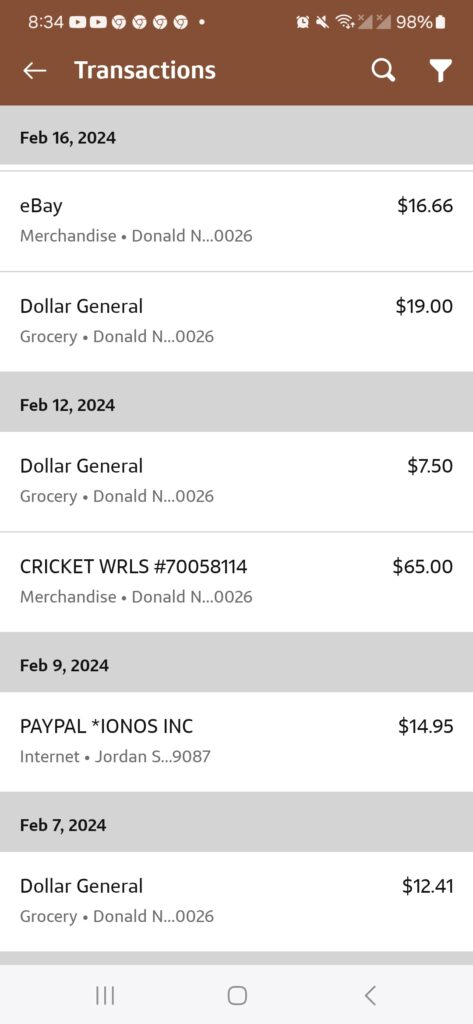The width and height of the screenshot is (473, 1024).
Task: View the Dollar General $12.41 transaction
Action: click(236, 901)
